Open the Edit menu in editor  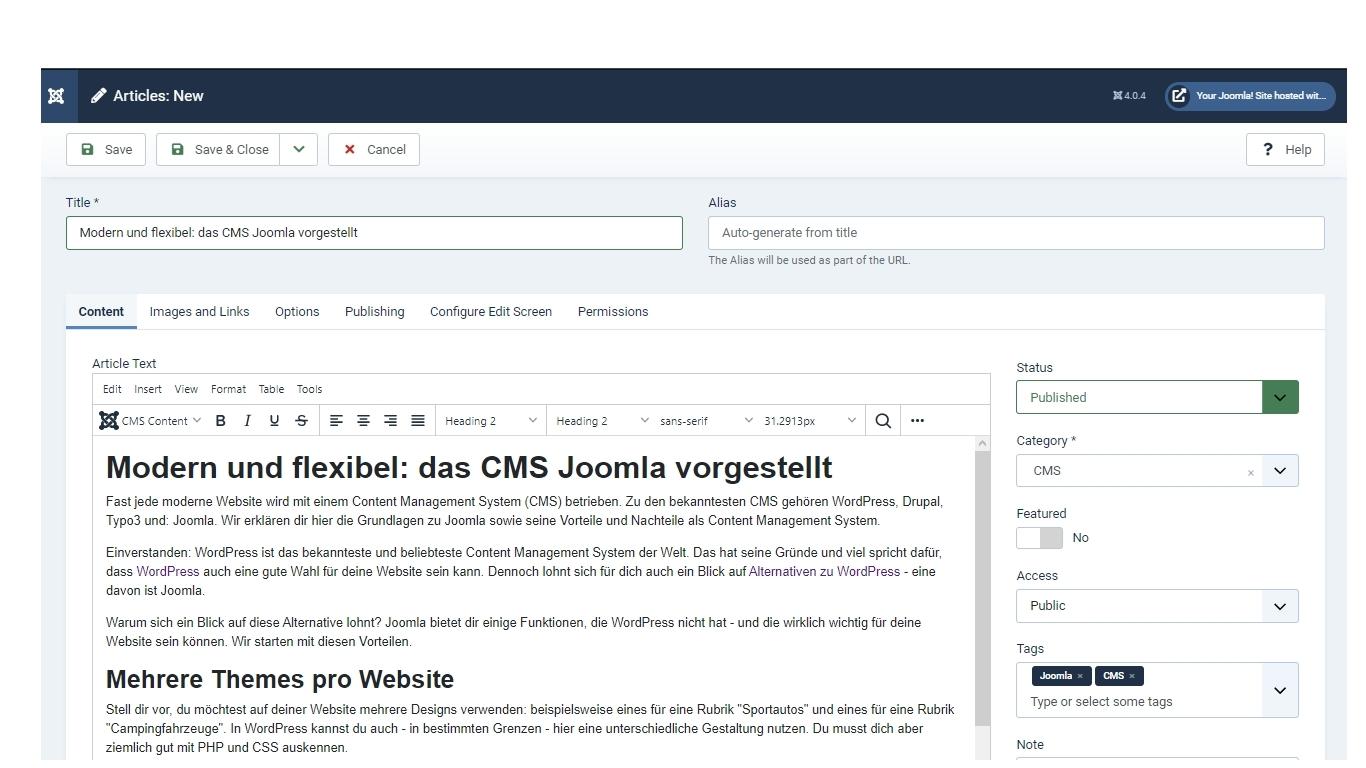(112, 389)
